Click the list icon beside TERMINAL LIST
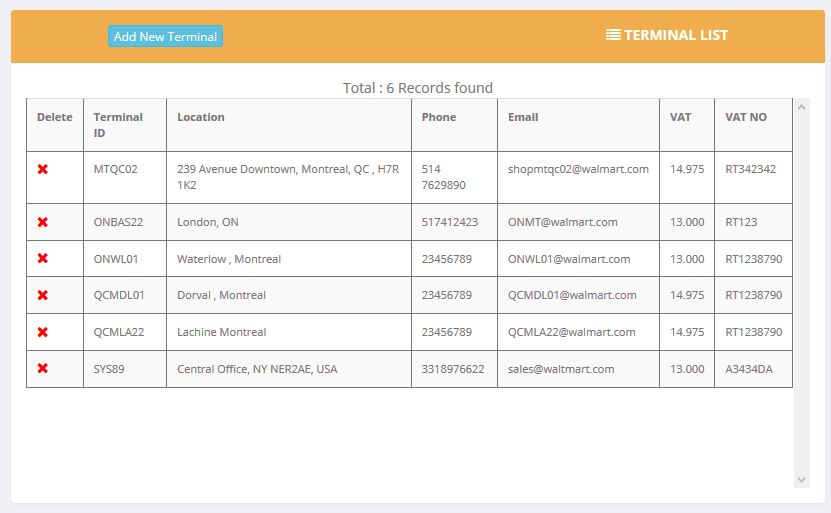831x513 pixels. (613, 35)
